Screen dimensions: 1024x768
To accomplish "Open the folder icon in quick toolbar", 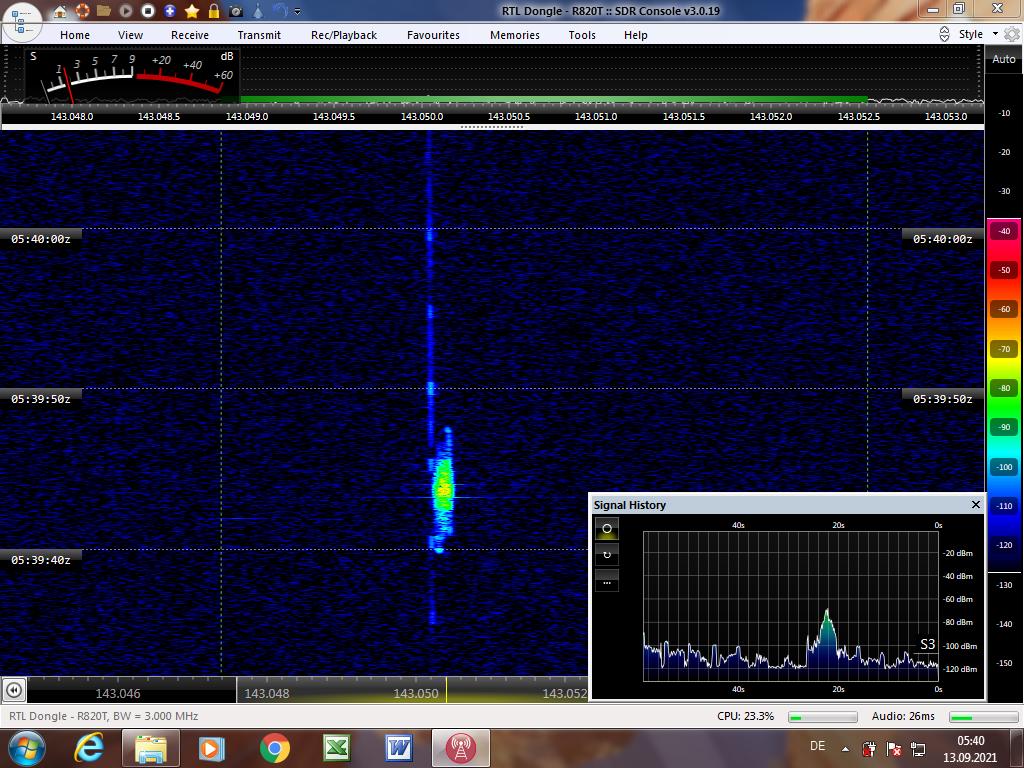I will (103, 11).
